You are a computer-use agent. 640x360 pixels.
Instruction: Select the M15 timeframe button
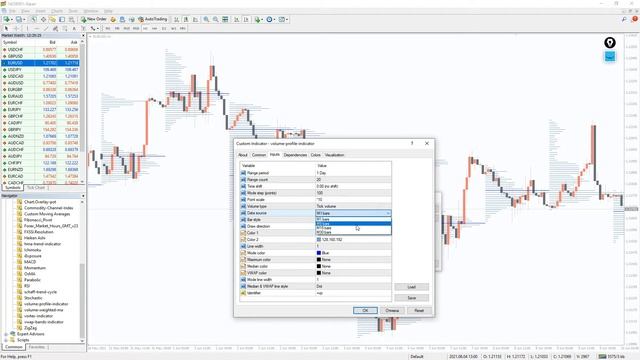[127, 29]
